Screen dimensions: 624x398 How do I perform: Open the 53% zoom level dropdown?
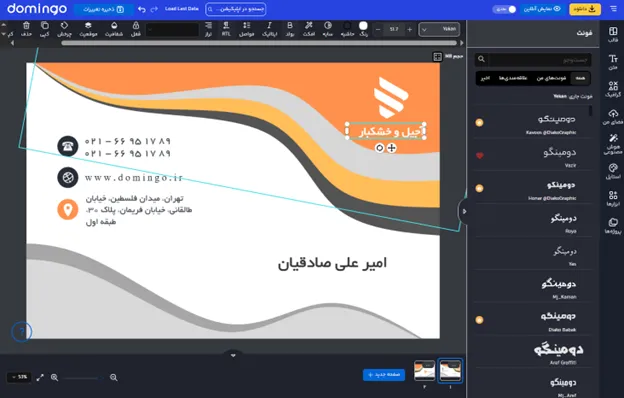pyautogui.click(x=19, y=377)
